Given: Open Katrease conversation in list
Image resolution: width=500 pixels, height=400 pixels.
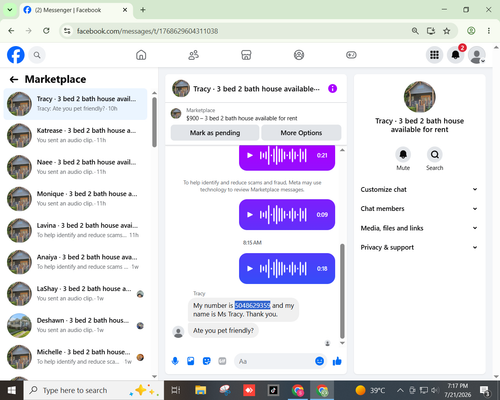Looking at the screenshot, I should [x=75, y=135].
